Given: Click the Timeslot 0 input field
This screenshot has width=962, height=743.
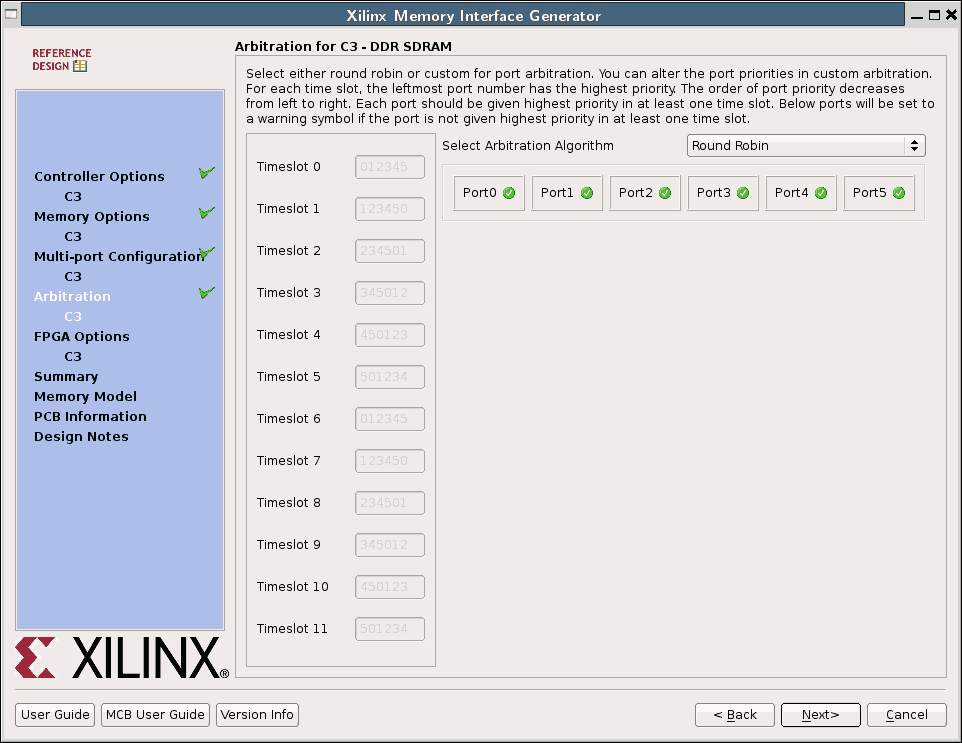Looking at the screenshot, I should pyautogui.click(x=389, y=167).
